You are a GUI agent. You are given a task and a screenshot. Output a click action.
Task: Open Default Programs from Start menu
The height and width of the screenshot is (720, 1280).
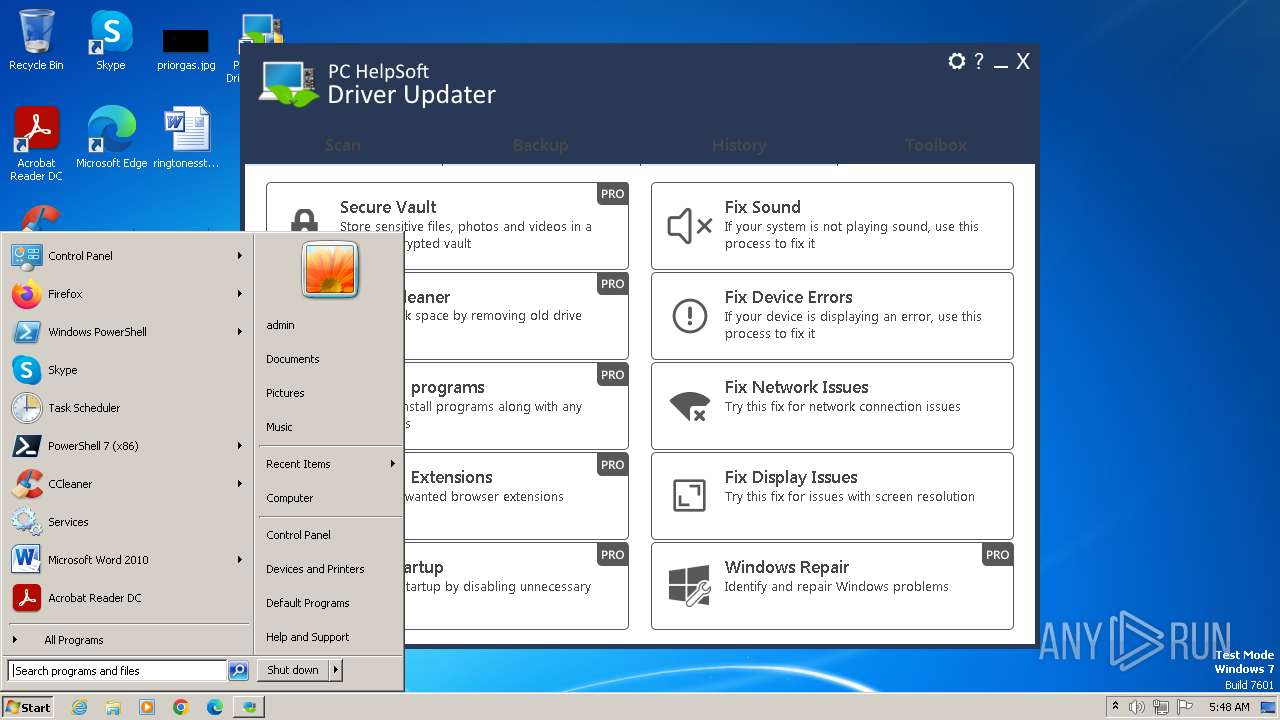coord(308,603)
